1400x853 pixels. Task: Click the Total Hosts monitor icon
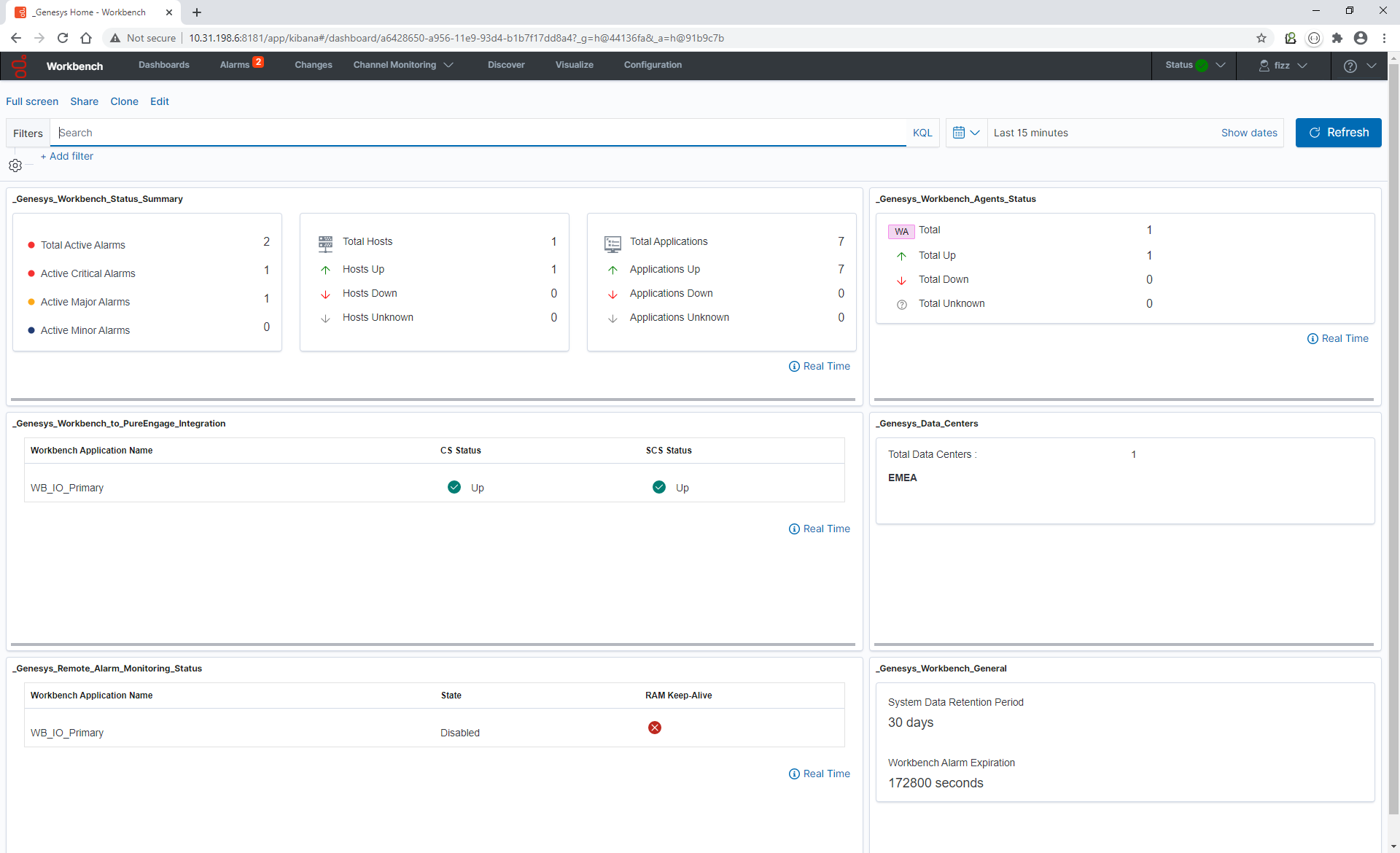pos(325,243)
